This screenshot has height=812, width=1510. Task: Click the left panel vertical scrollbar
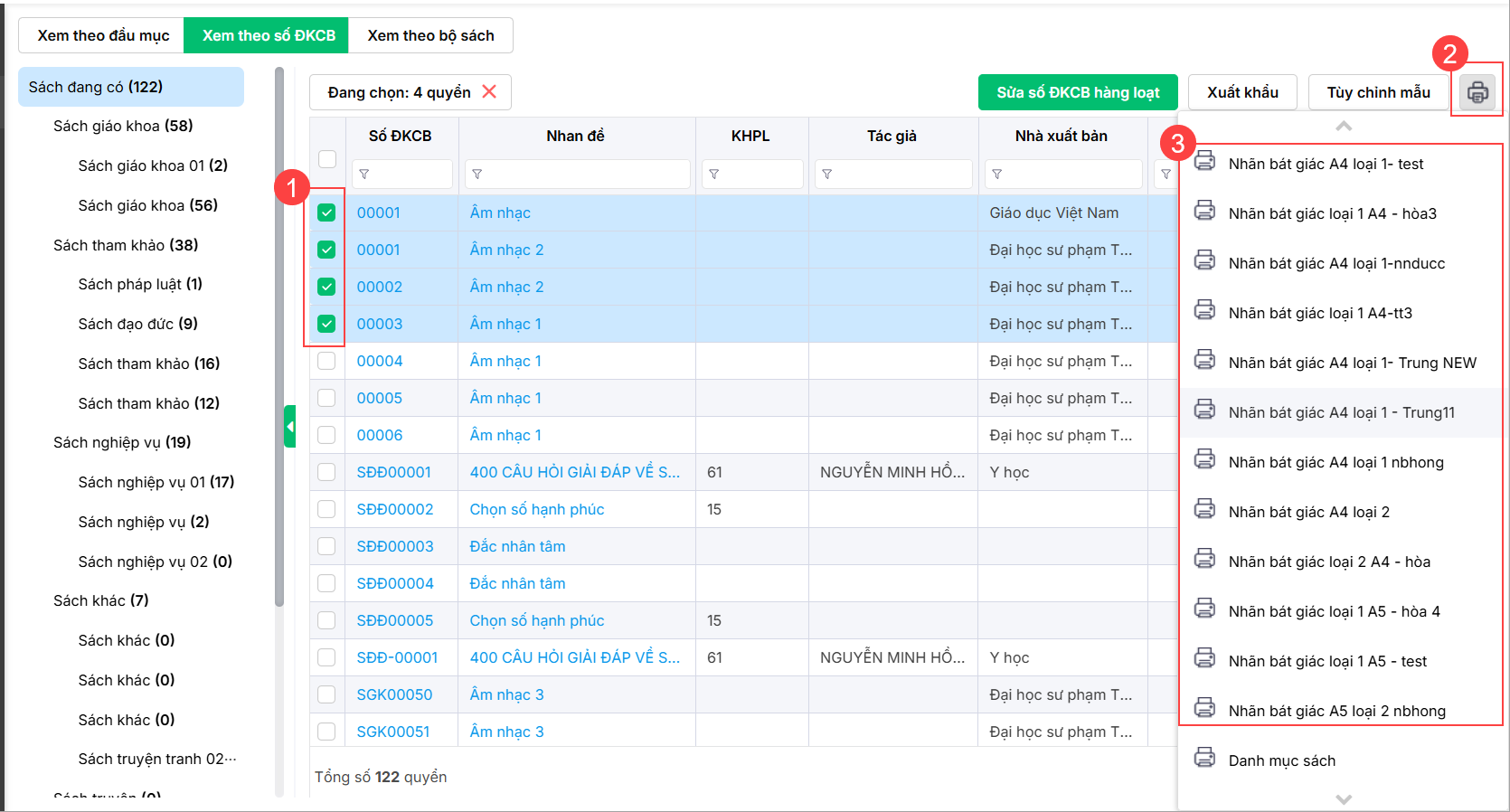click(279, 336)
